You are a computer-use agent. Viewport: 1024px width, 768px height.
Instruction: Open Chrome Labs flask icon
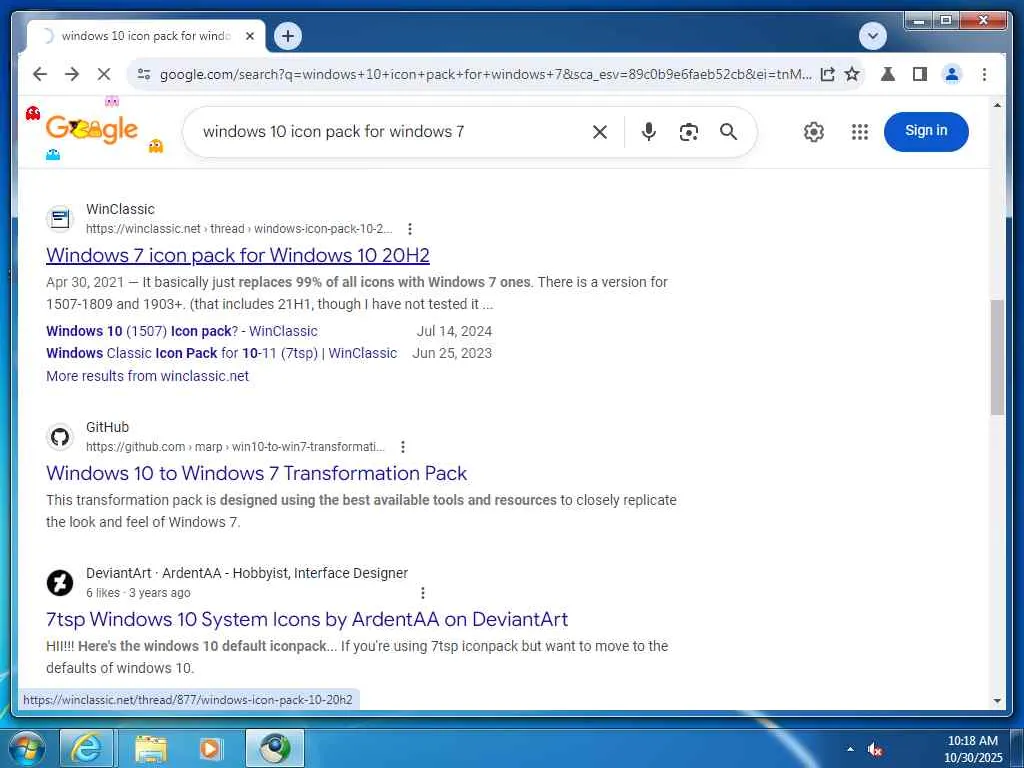[888, 74]
